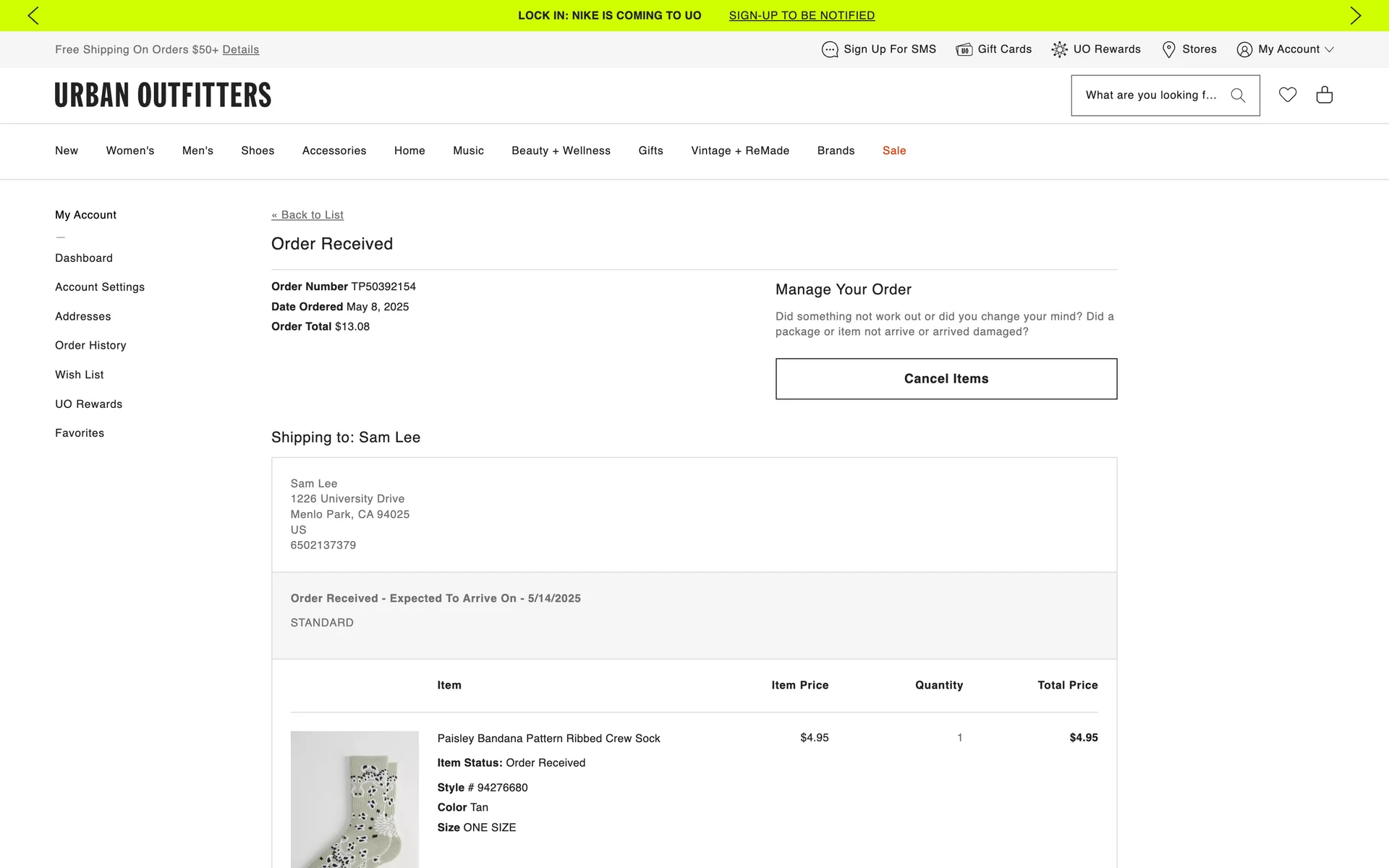Open free shipping Details link
1389x868 pixels.
point(241,50)
